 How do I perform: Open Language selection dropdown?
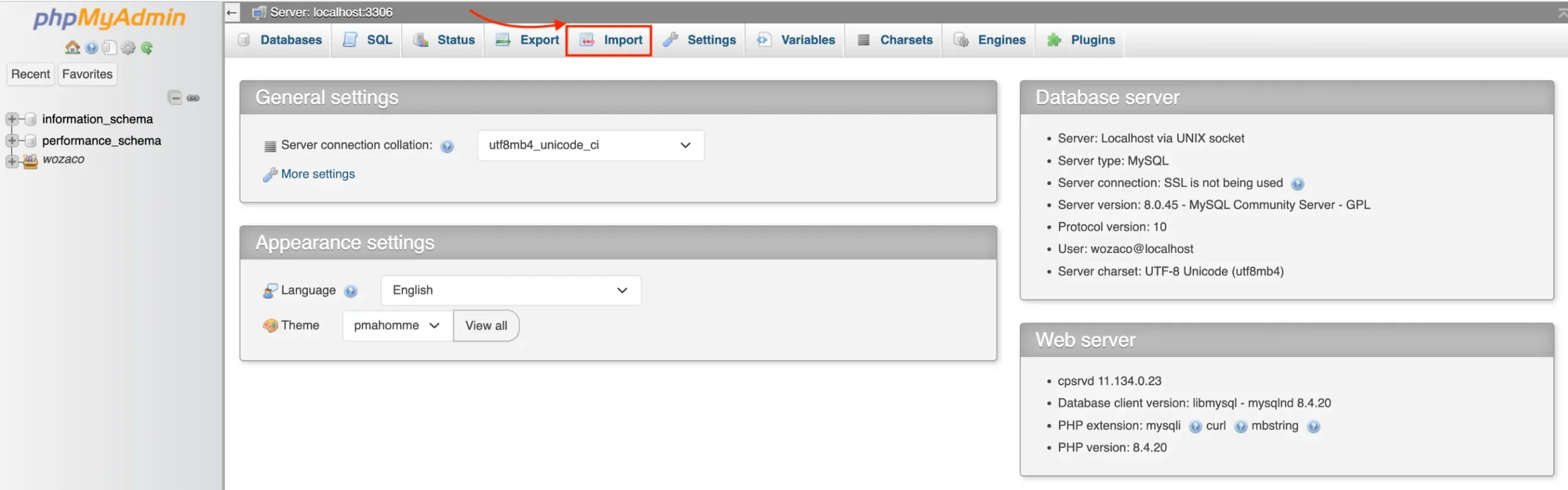(511, 290)
